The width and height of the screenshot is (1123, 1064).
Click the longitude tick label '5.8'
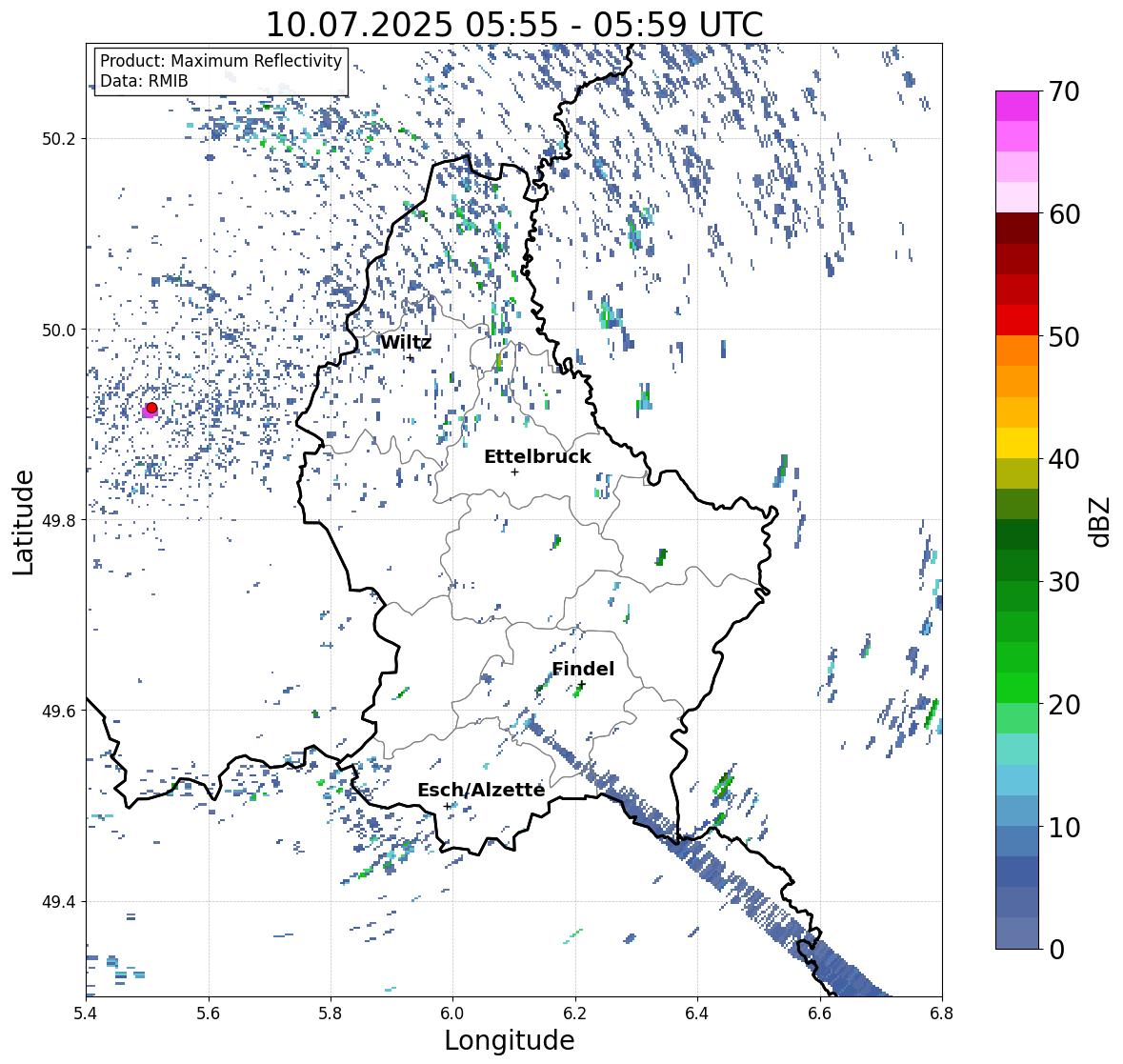[331, 1014]
